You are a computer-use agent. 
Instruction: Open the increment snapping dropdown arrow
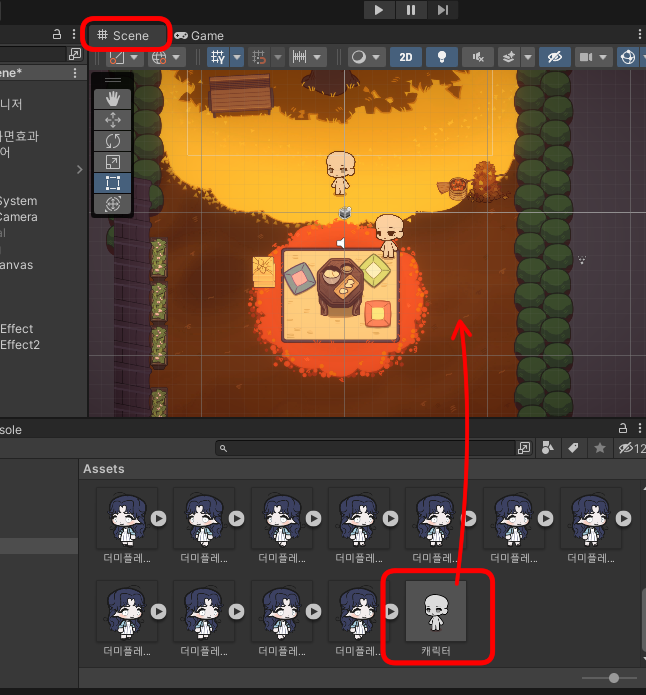point(317,57)
